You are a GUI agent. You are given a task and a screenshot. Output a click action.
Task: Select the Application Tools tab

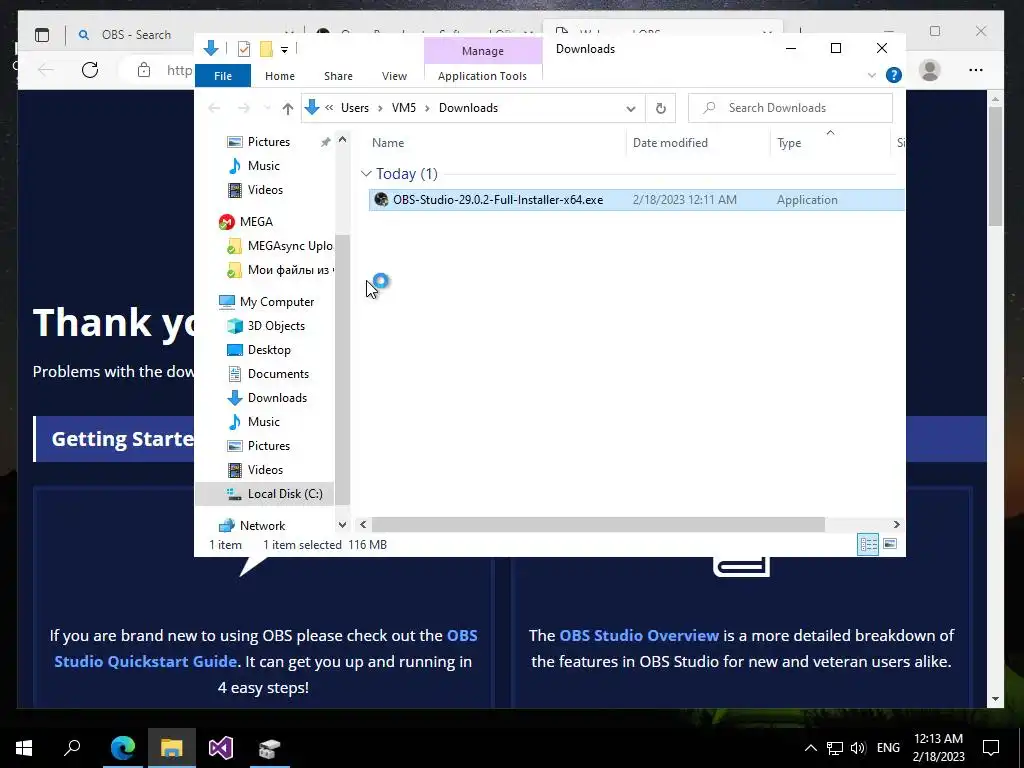point(482,76)
